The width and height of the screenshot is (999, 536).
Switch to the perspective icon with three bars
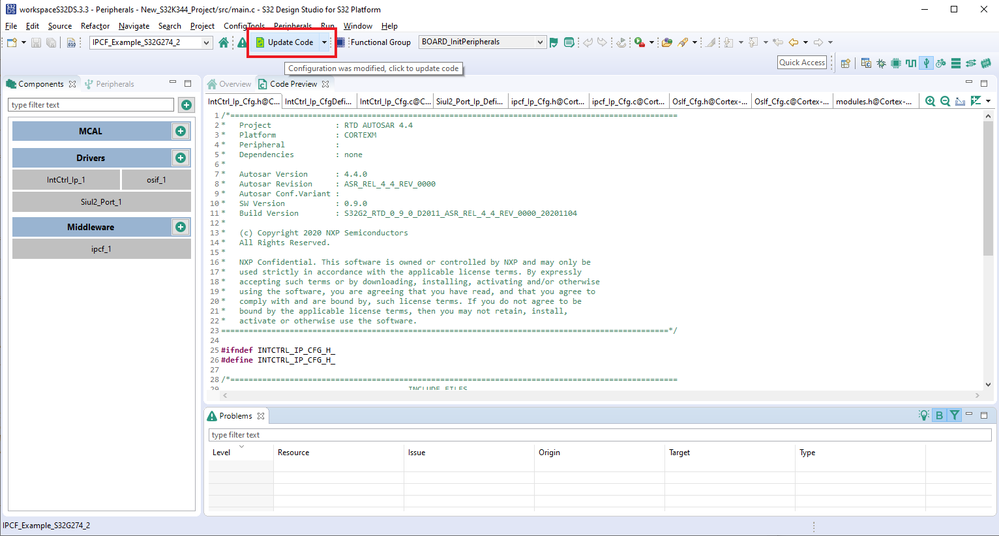pyautogui.click(x=956, y=63)
